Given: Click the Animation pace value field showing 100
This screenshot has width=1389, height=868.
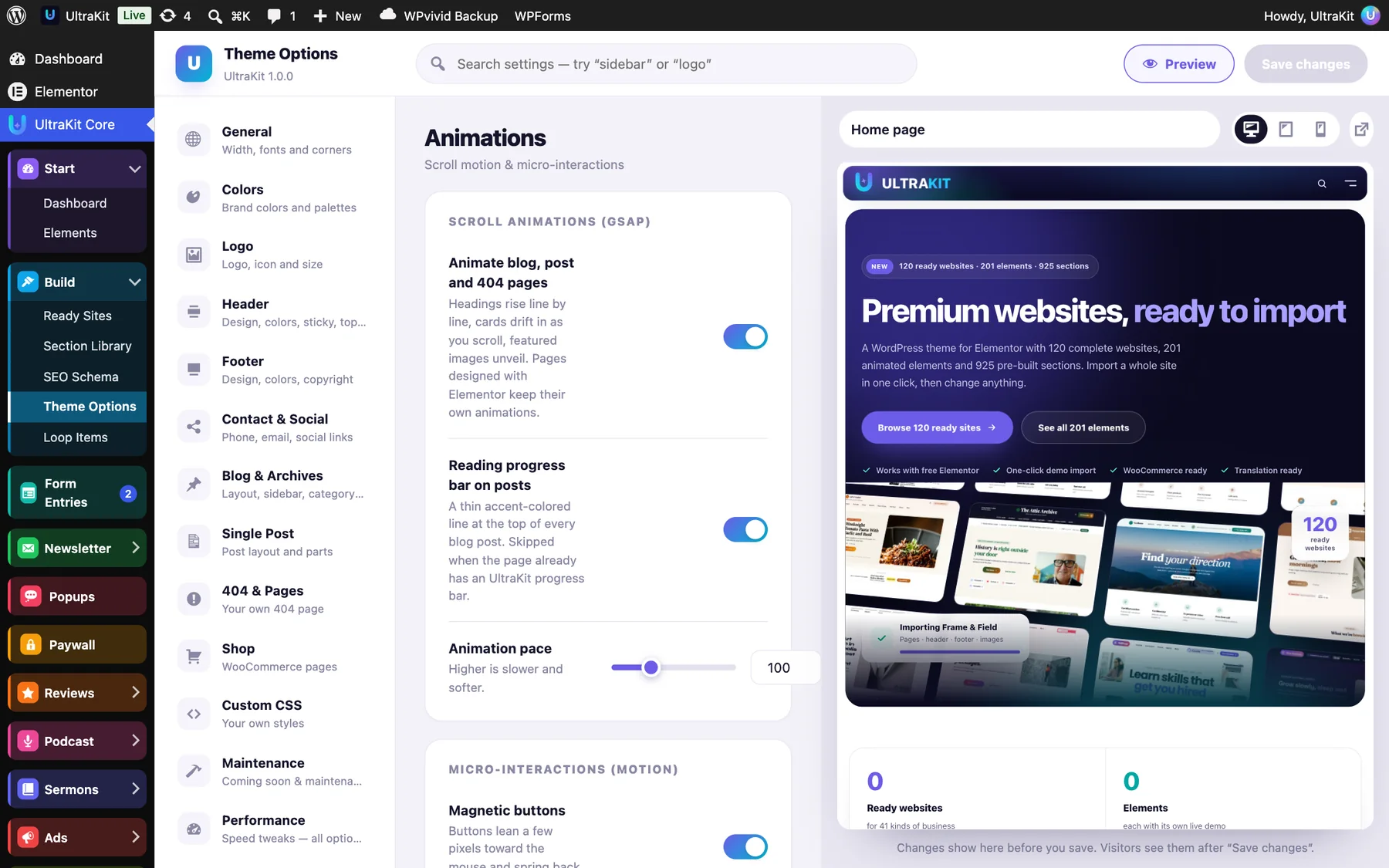Looking at the screenshot, I should click(784, 667).
